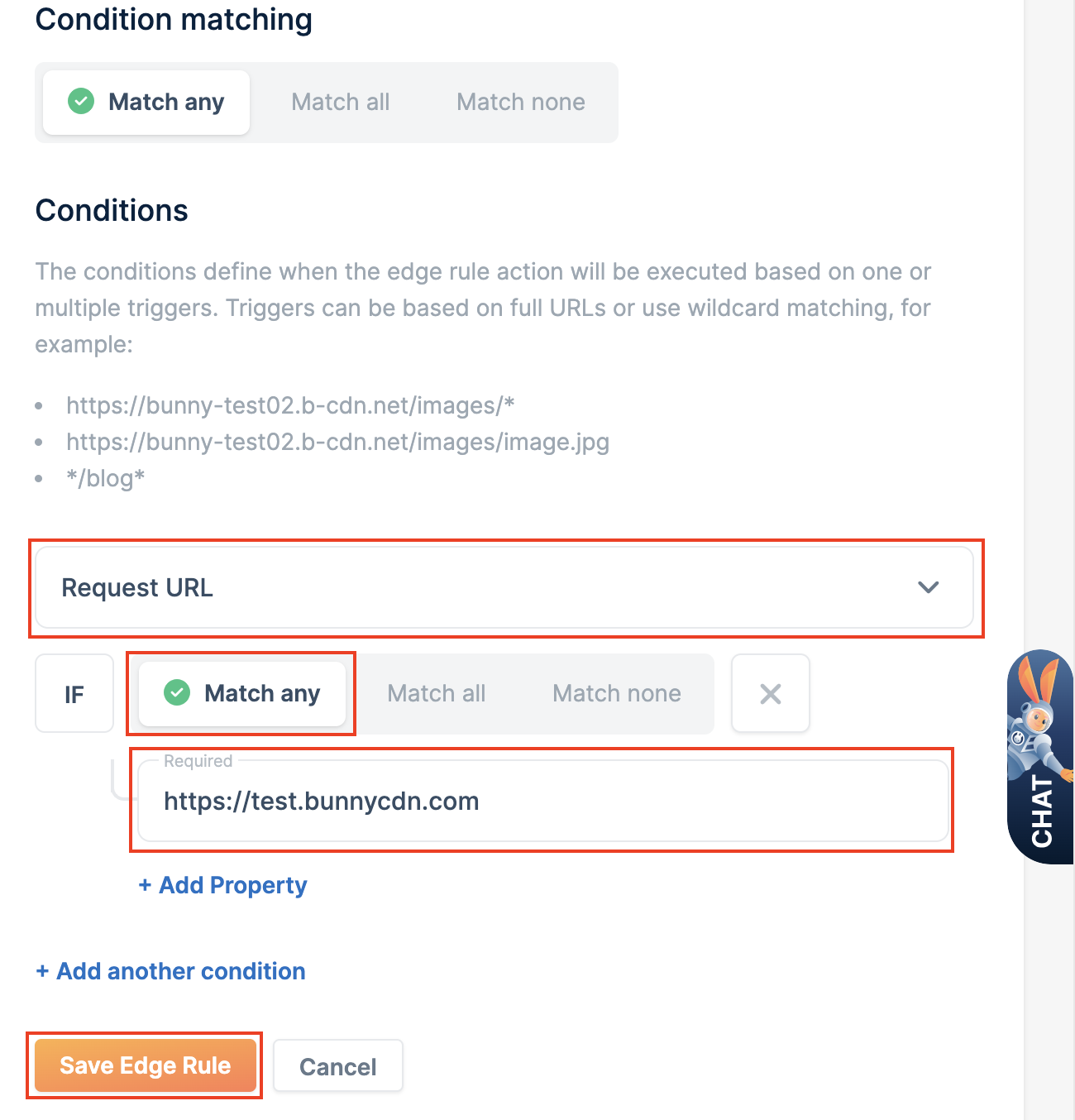Select top Match none option
The width and height of the screenshot is (1075, 1120).
click(520, 103)
